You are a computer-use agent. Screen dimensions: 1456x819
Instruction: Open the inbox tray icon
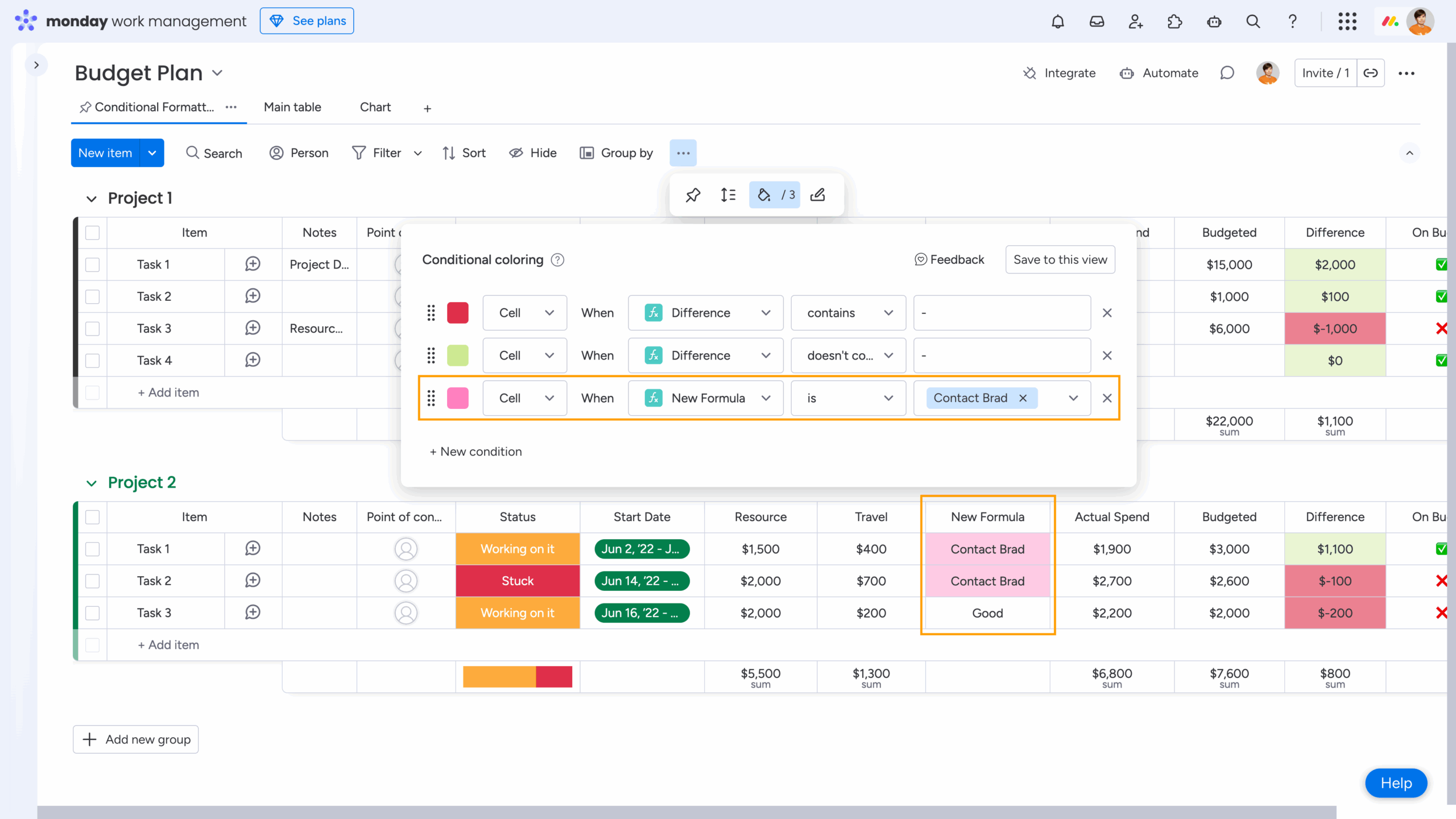point(1097,22)
